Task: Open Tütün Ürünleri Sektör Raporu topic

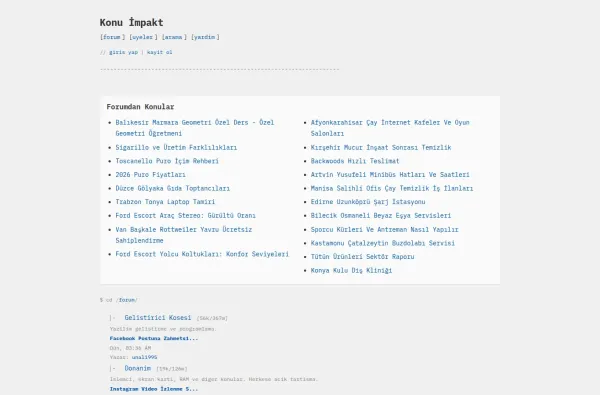Action: click(x=362, y=256)
